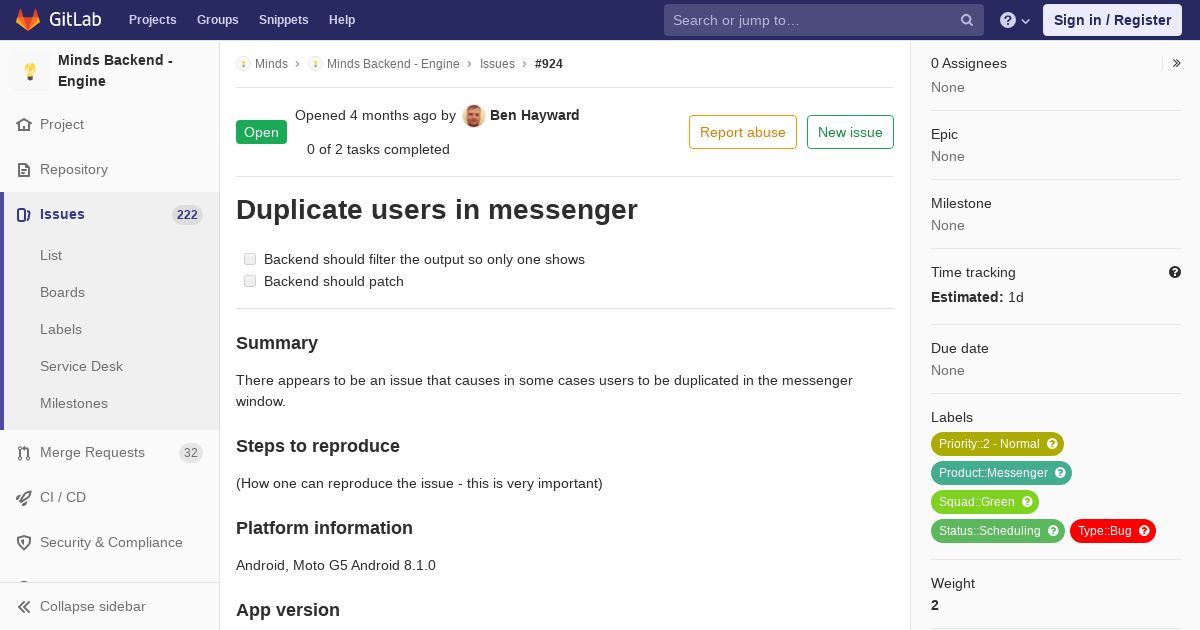Open the Groups menu
The image size is (1200, 630).
217,20
